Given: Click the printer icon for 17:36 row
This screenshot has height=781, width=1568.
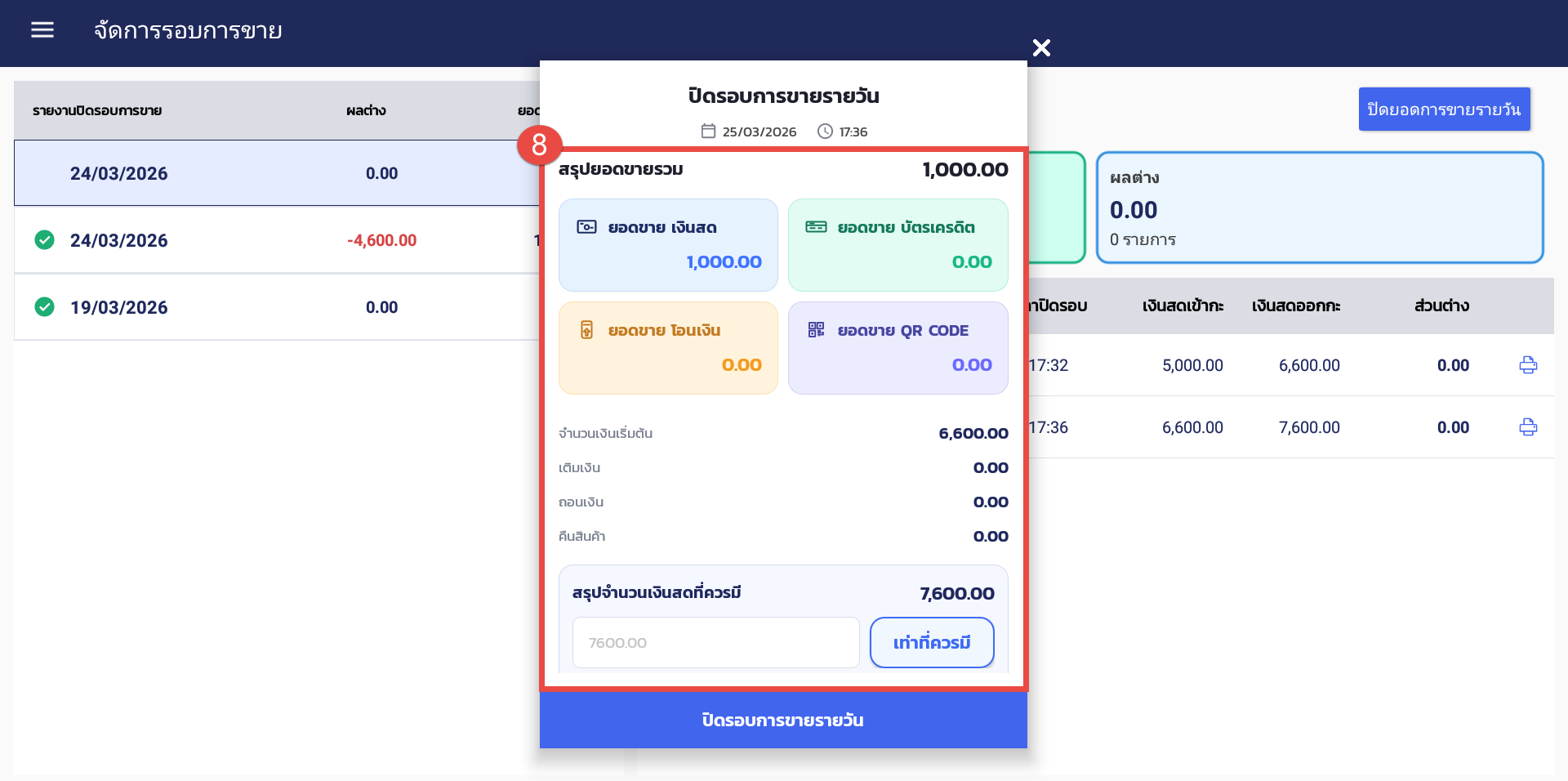Looking at the screenshot, I should (x=1527, y=427).
